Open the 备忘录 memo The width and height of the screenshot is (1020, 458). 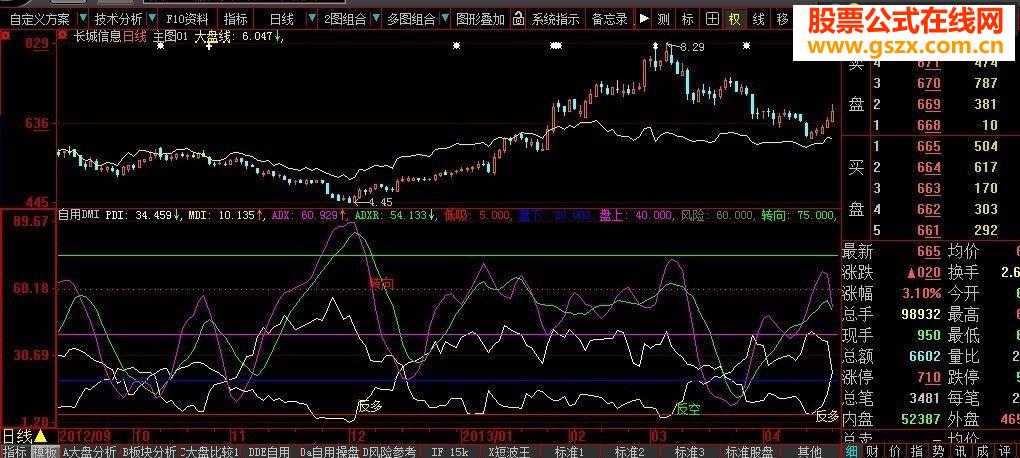(610, 19)
